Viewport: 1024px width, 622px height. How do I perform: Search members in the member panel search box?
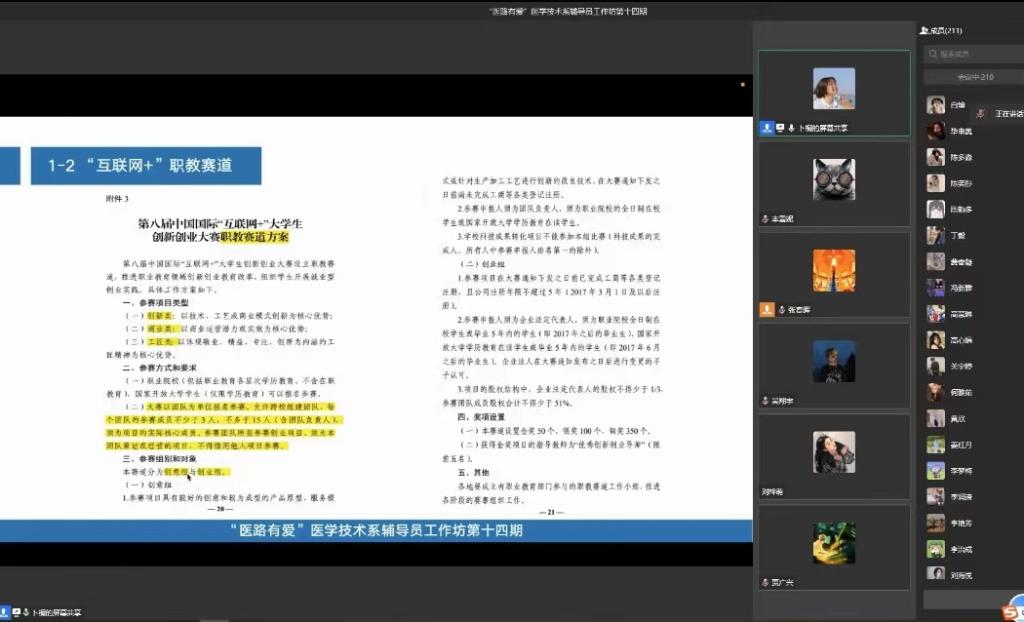(976, 54)
